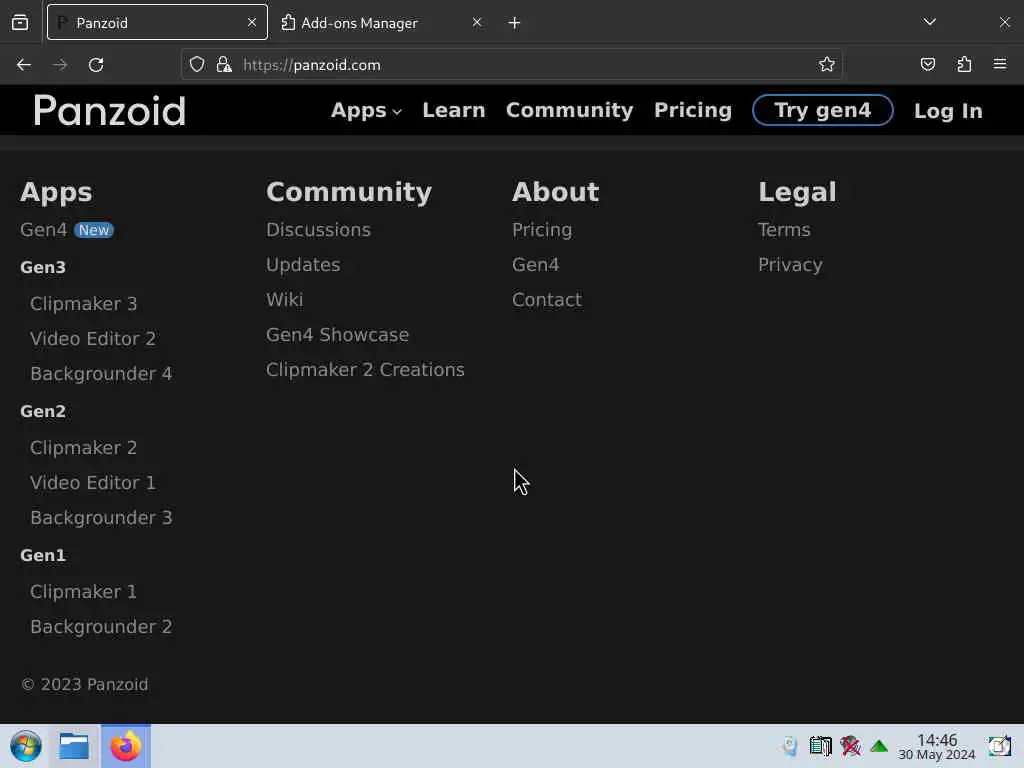Click the Panzoid logo
The height and width of the screenshot is (768, 1024).
[x=110, y=110]
